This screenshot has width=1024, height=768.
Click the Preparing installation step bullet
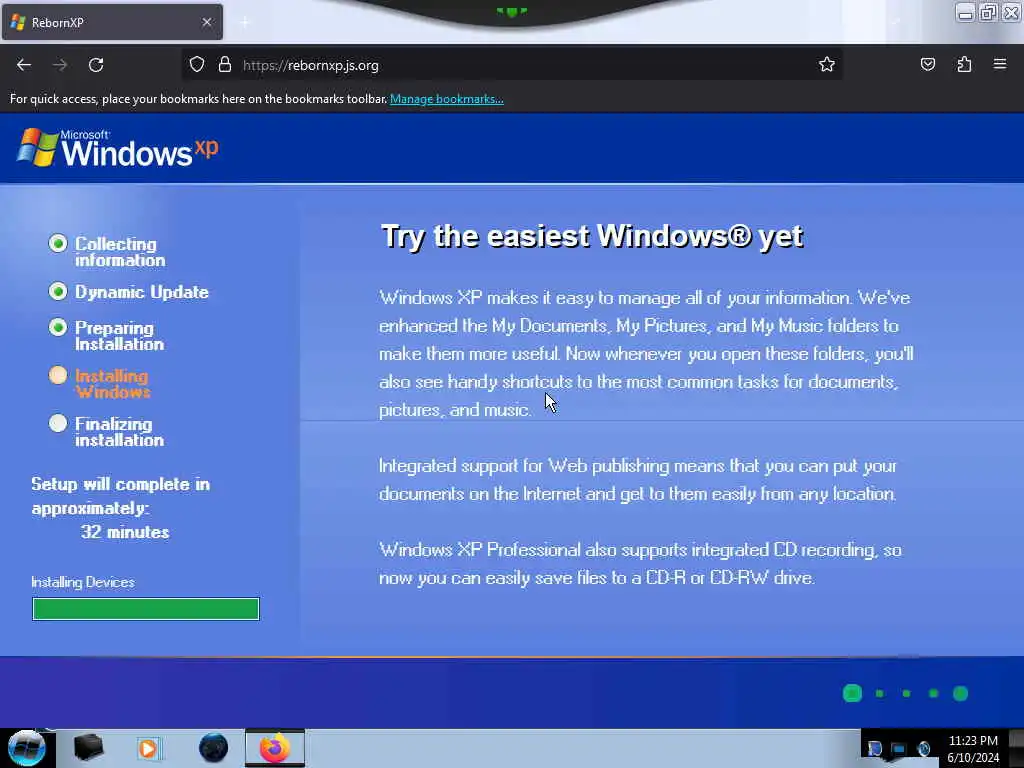57,327
